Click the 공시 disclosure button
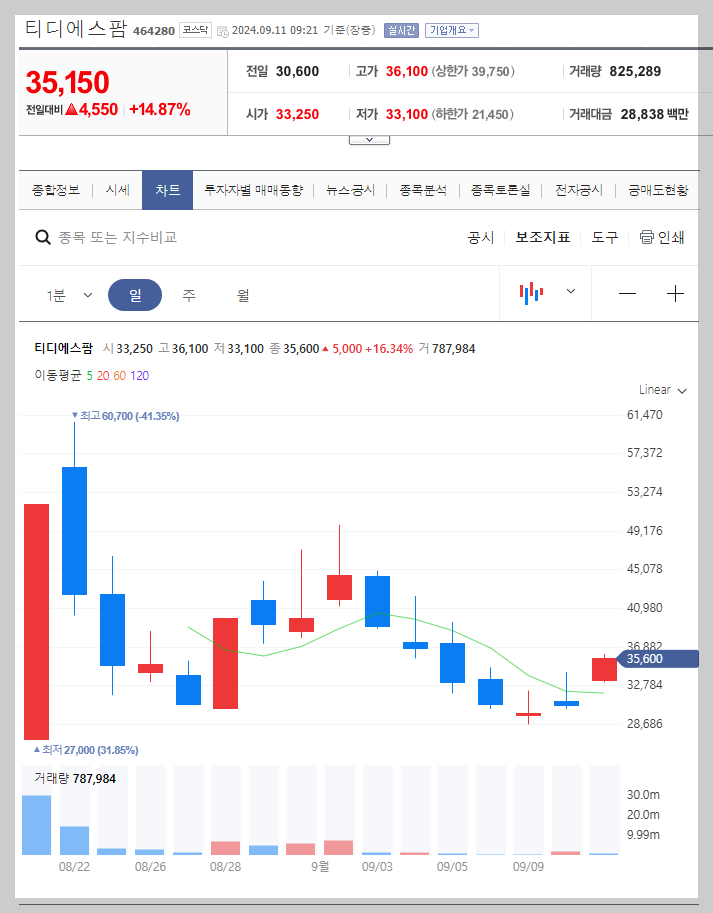Screen dimensions: 713x913 pos(481,237)
